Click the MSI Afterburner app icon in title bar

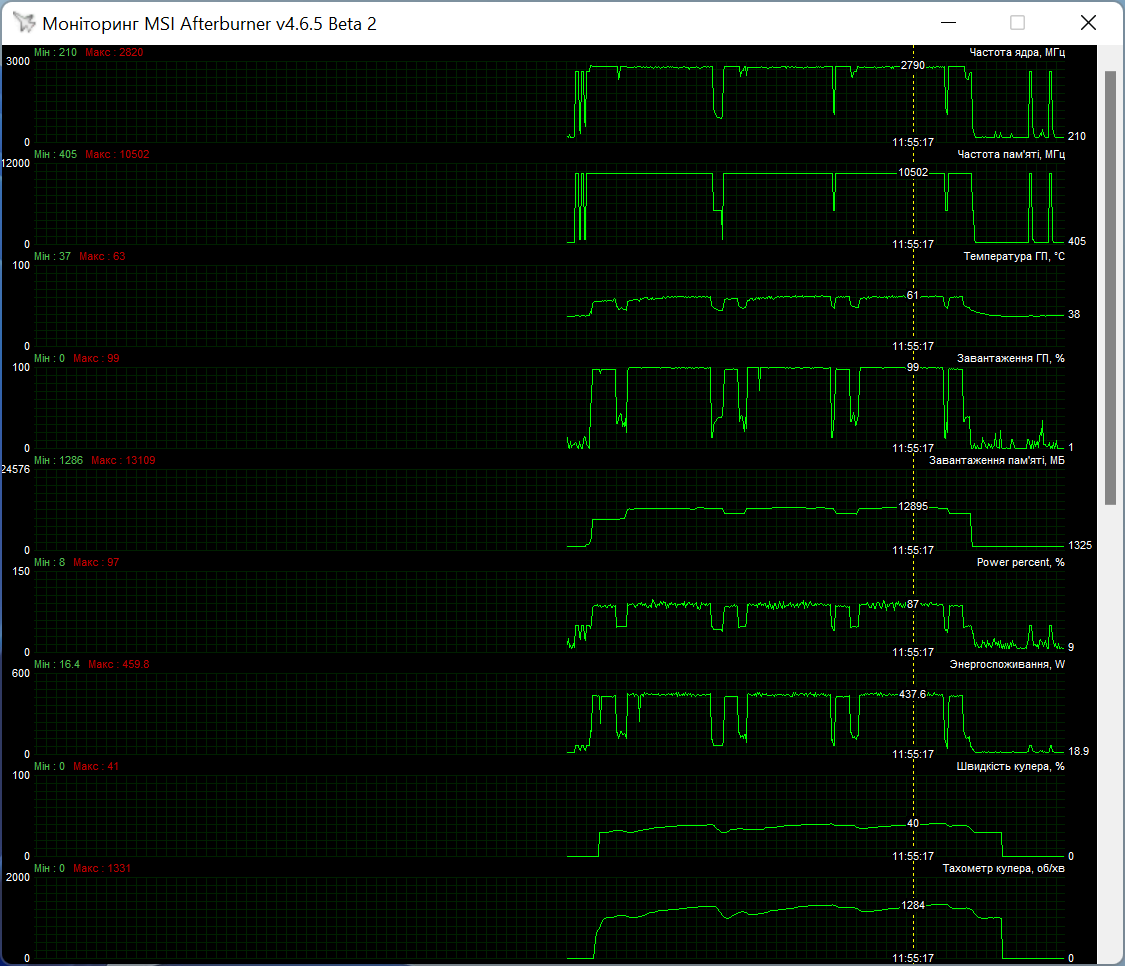tap(24, 23)
